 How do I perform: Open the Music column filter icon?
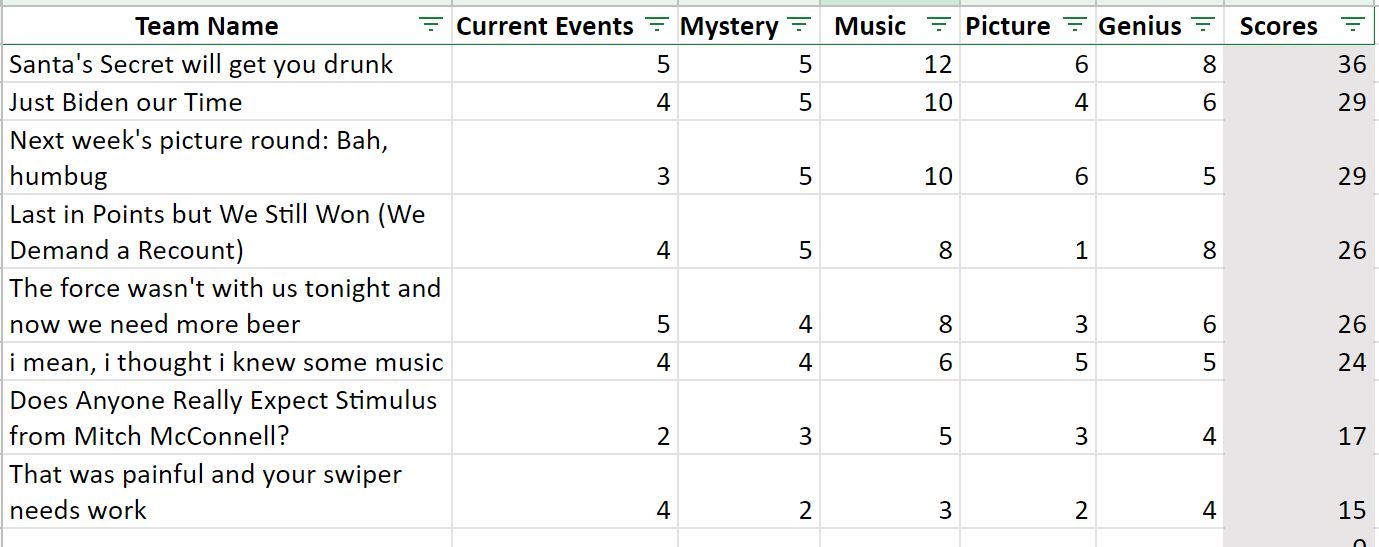939,25
